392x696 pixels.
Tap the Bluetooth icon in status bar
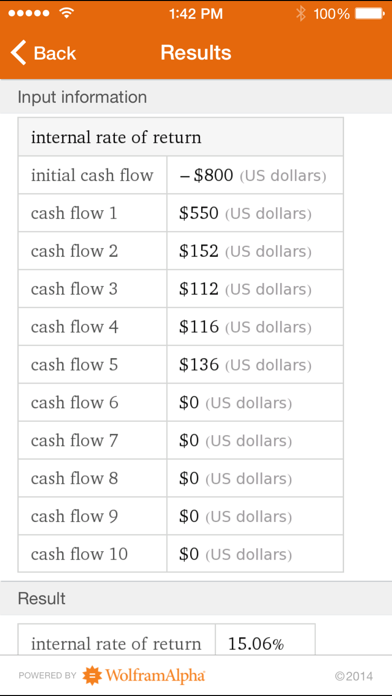[301, 14]
